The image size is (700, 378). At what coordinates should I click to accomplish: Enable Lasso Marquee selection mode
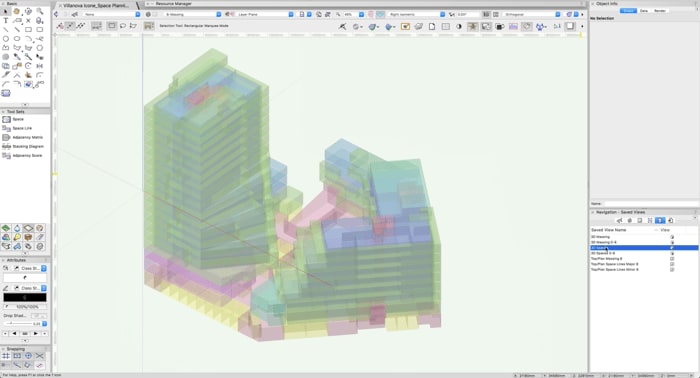123,26
